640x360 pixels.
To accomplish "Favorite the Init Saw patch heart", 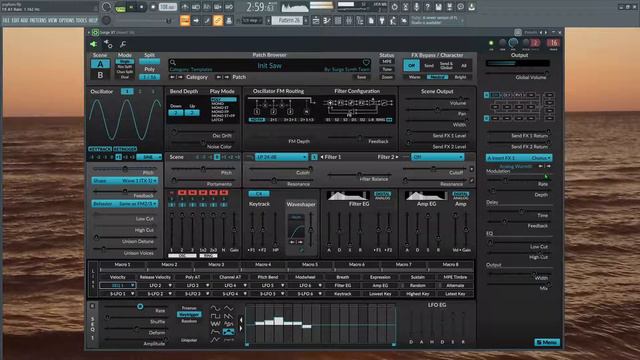I will (366, 62).
